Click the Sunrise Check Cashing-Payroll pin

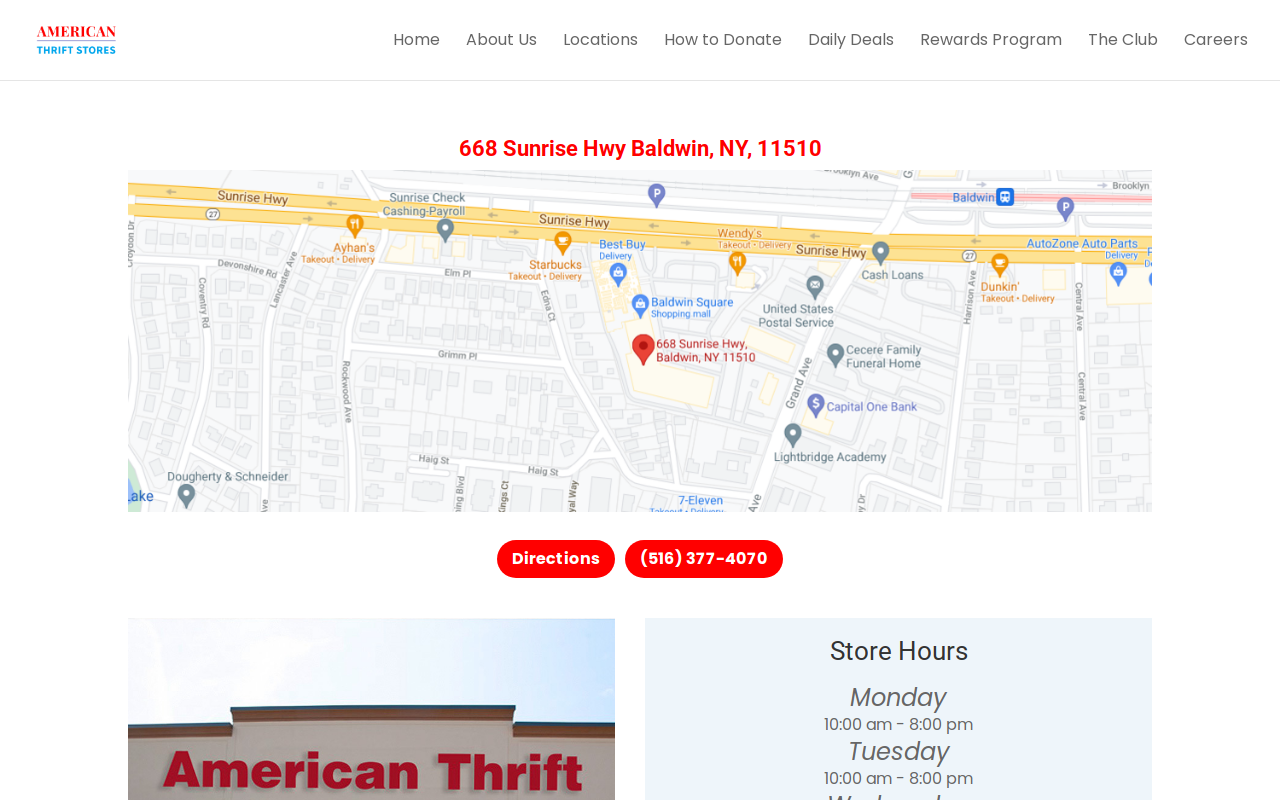445,230
